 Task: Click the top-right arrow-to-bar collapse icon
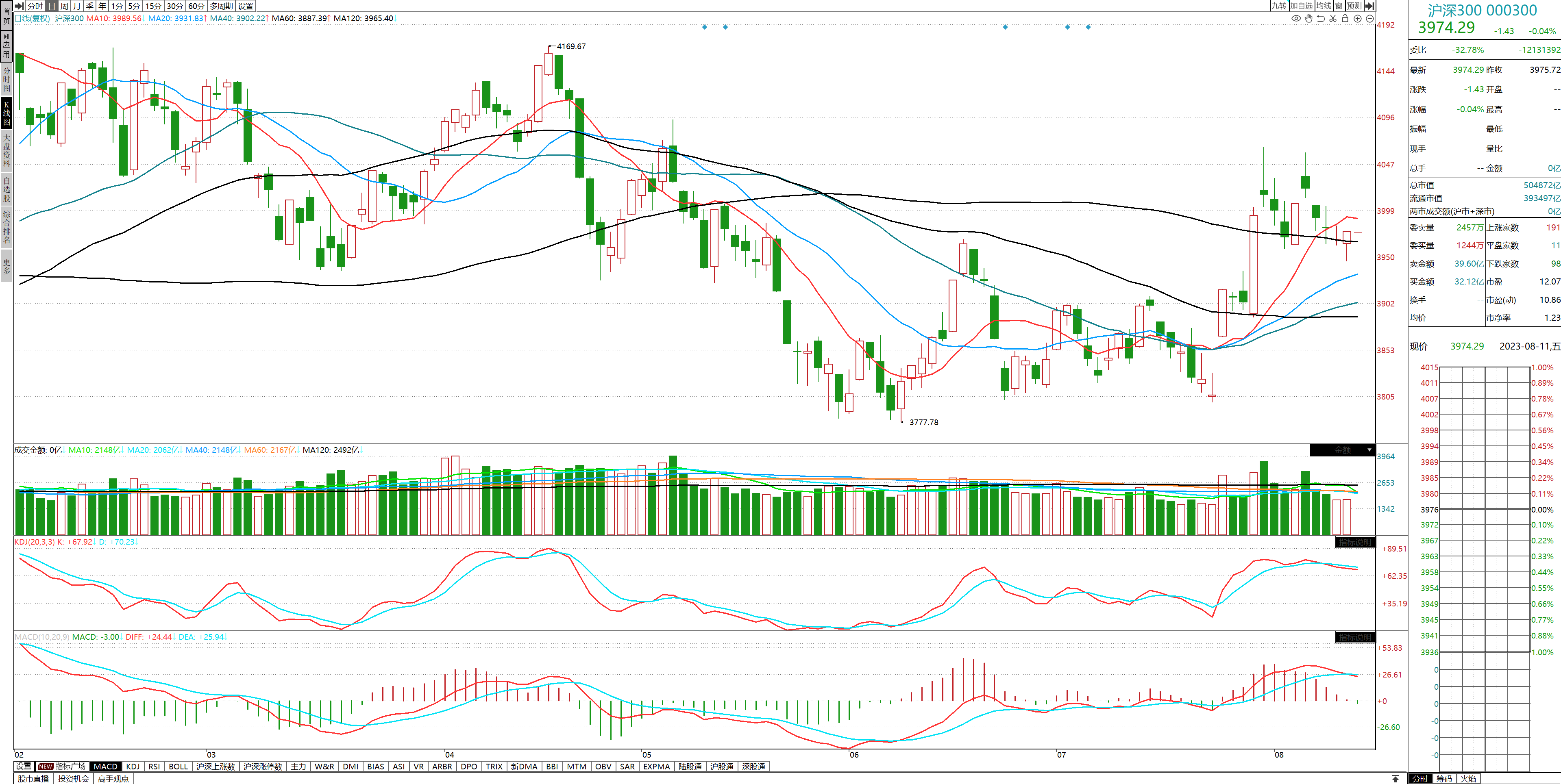coord(1369,6)
